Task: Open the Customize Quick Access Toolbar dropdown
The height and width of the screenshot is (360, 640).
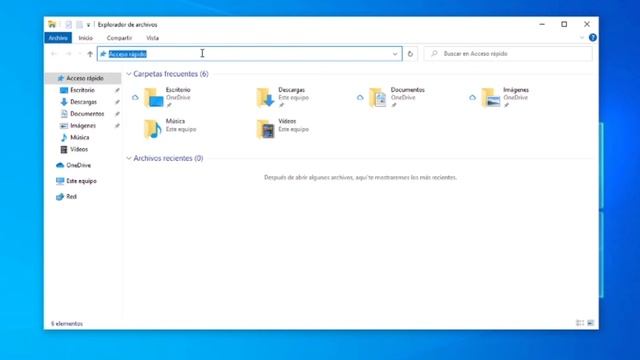Action: pyautogui.click(x=88, y=25)
